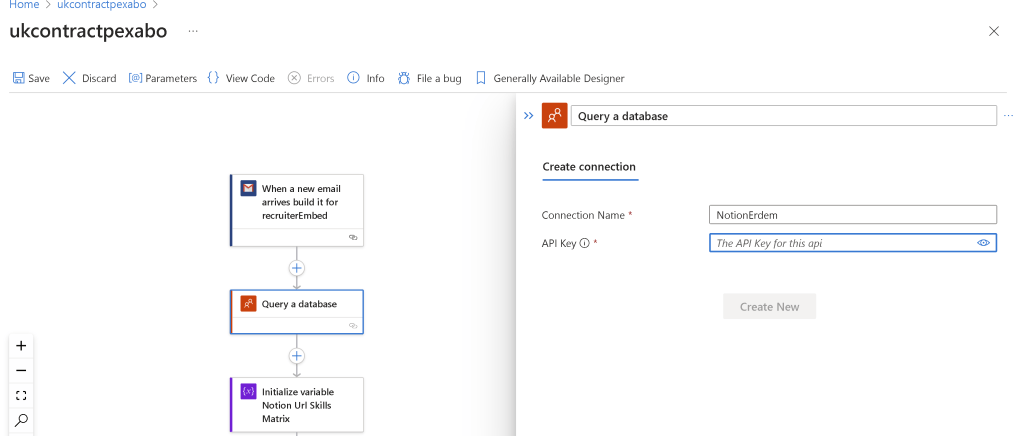Toggle API Key visibility with the eye icon

tap(984, 243)
